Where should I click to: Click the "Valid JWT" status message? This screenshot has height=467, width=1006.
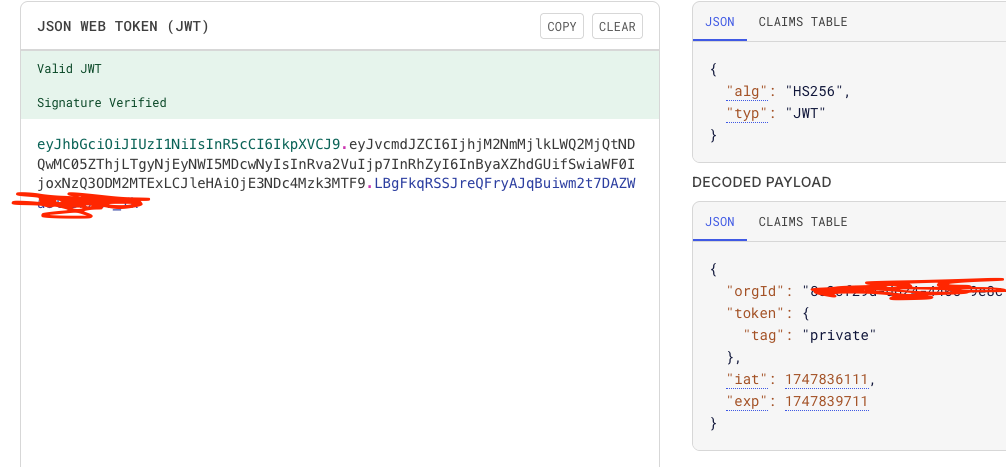pos(69,69)
